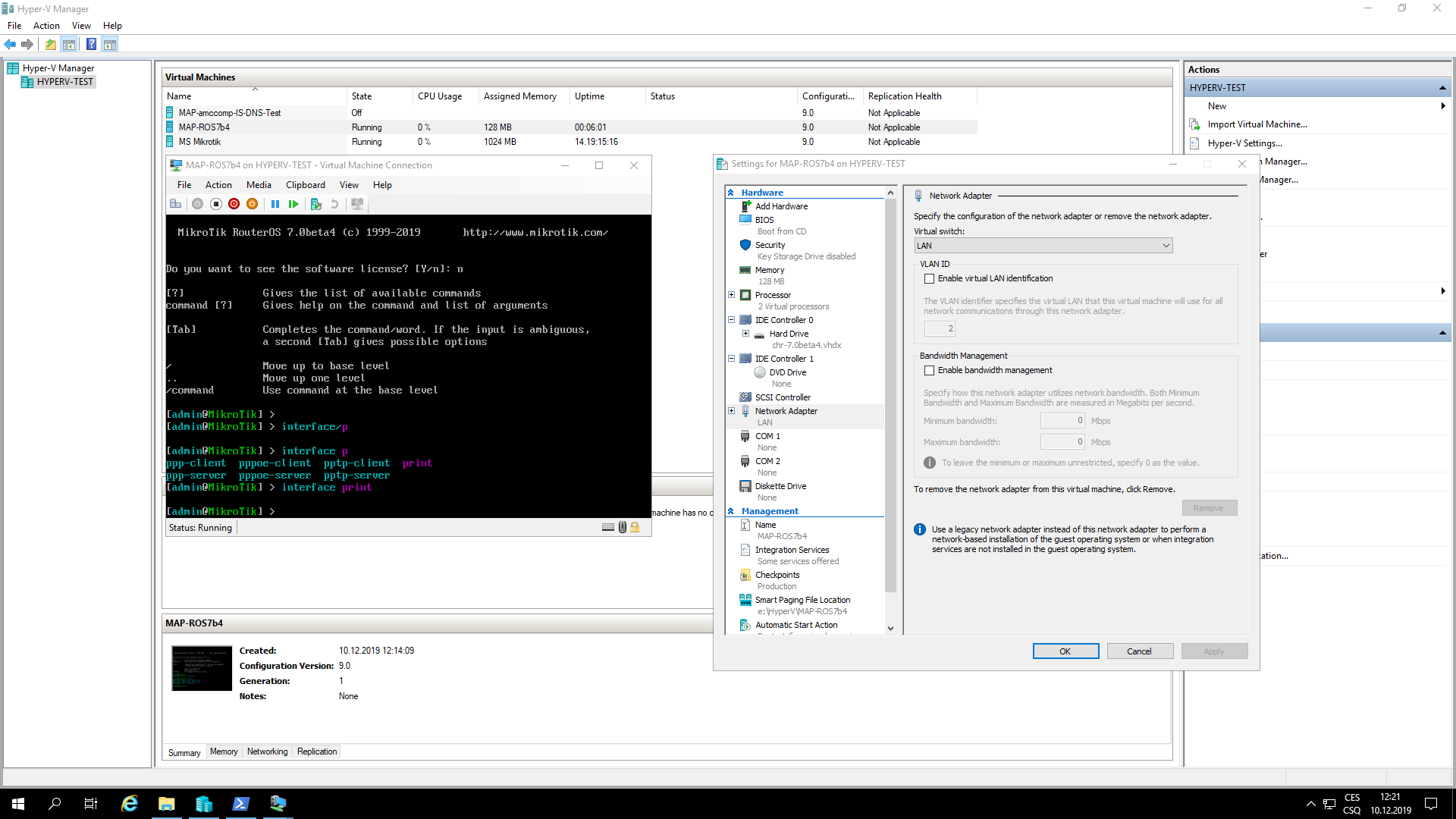Click the Ctrl+Alt+Del toolbar icon

point(175,204)
